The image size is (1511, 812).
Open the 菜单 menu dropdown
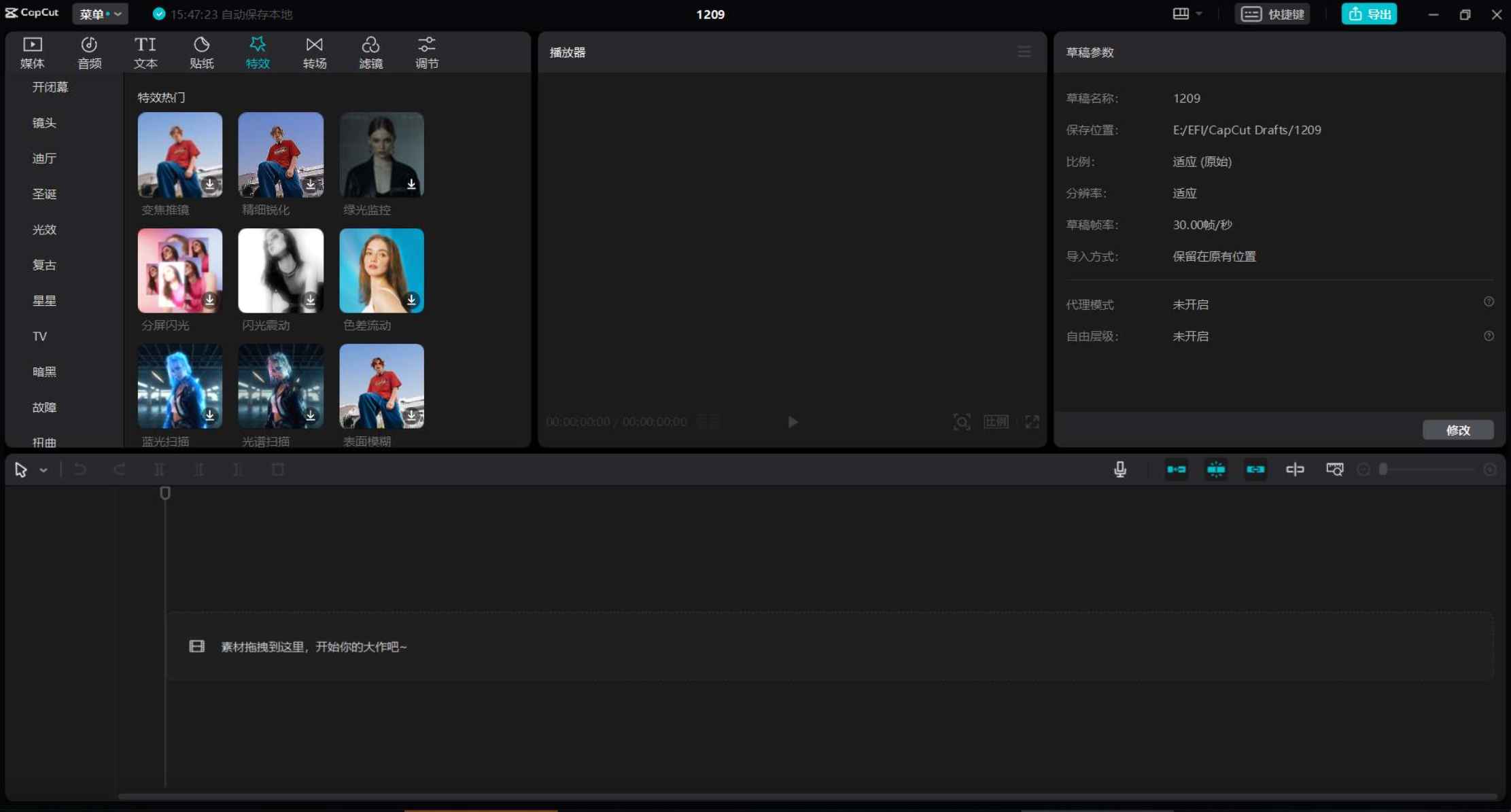click(99, 14)
